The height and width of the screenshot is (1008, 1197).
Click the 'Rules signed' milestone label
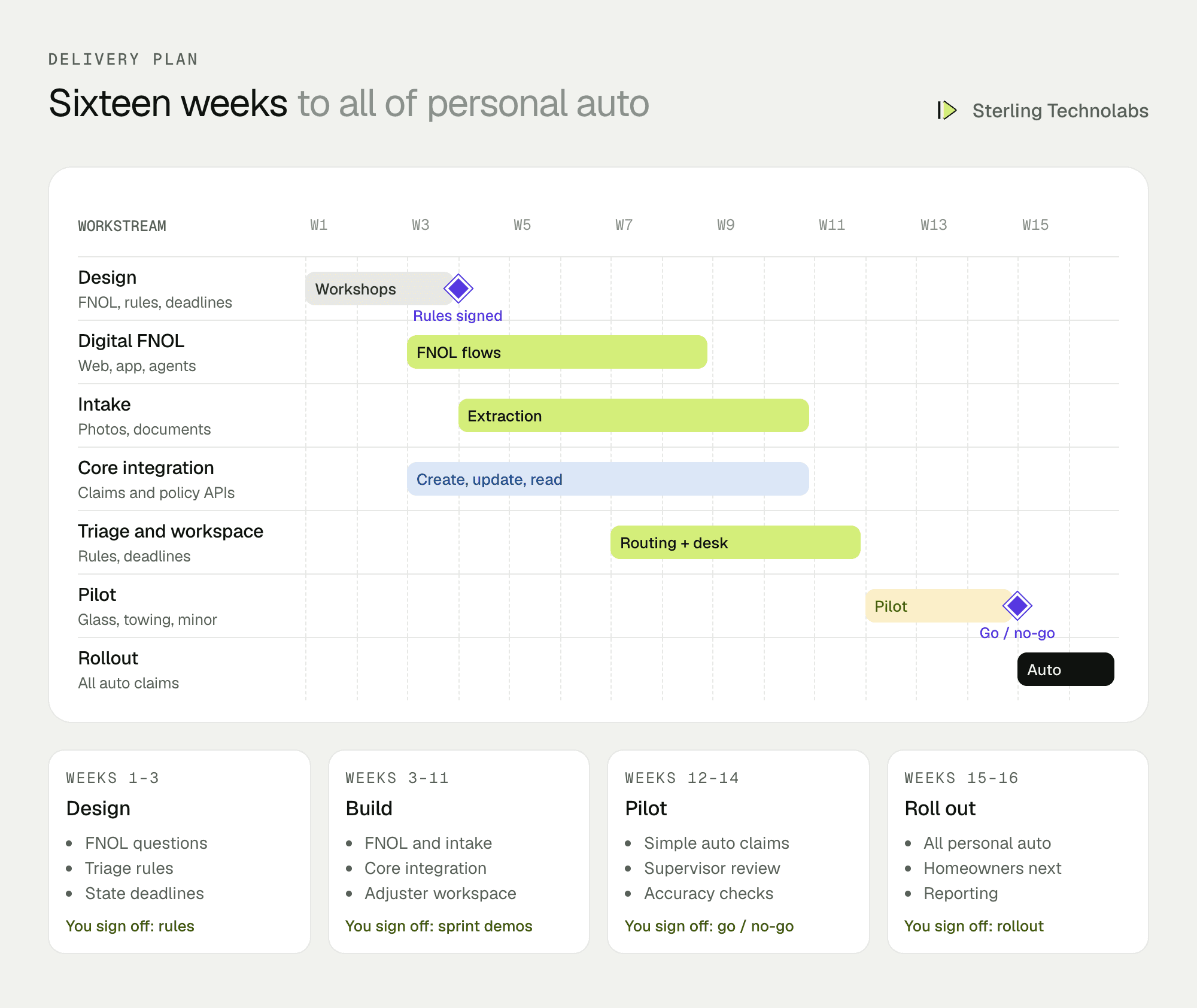tap(458, 315)
